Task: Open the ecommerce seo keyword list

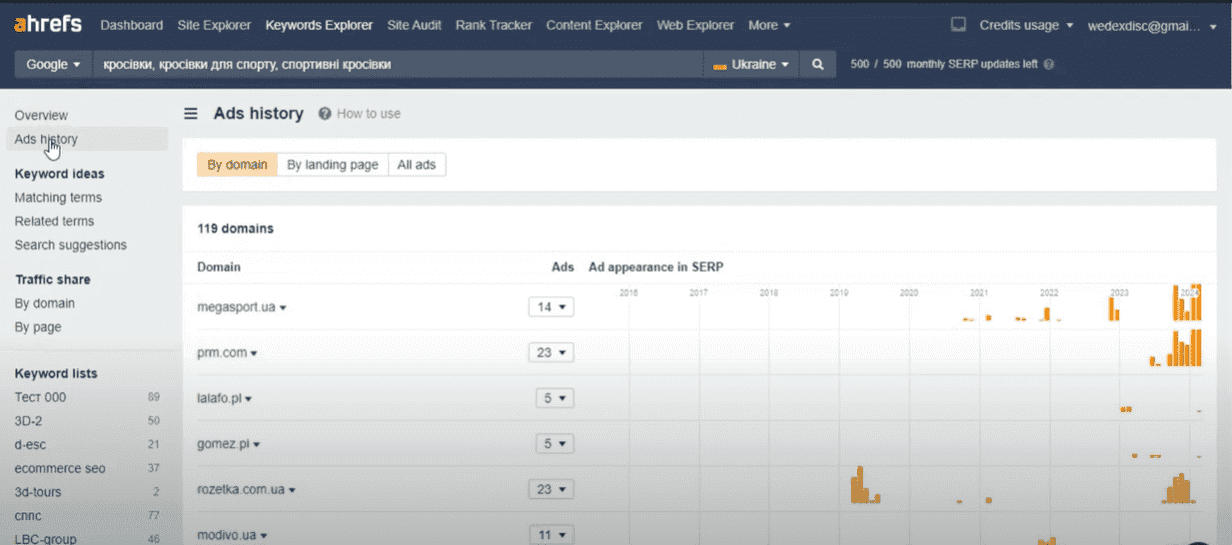Action: [x=60, y=468]
